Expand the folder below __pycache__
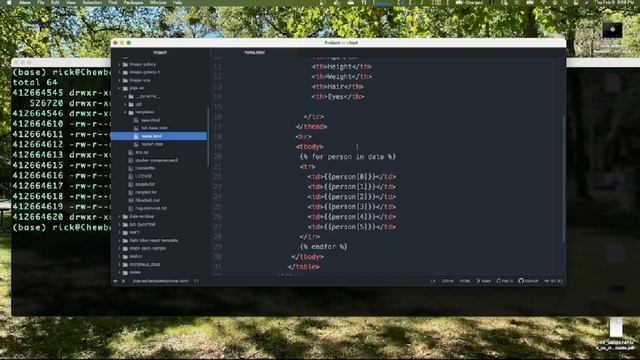Image resolution: width=640 pixels, height=360 pixels. point(125,104)
